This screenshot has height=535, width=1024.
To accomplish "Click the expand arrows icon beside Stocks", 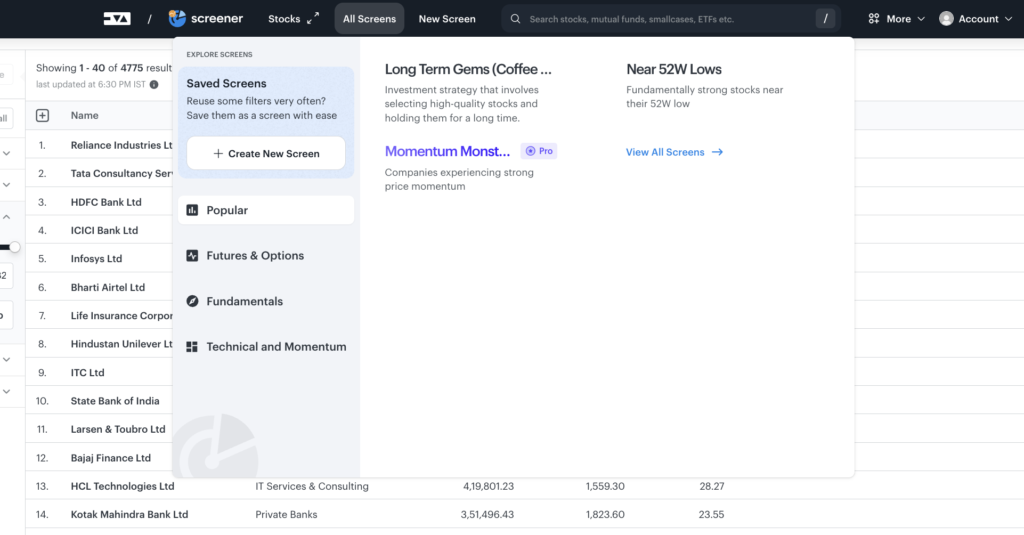I will [x=313, y=18].
